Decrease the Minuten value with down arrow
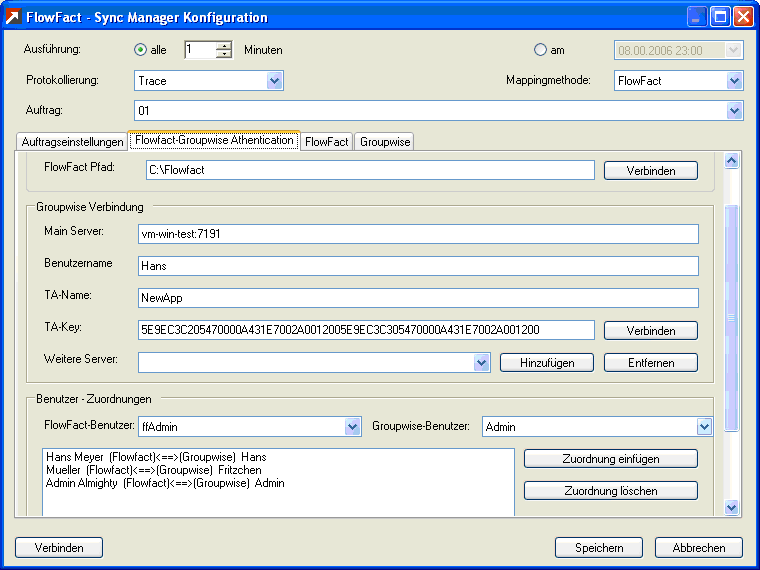This screenshot has height=570, width=760. point(224,55)
